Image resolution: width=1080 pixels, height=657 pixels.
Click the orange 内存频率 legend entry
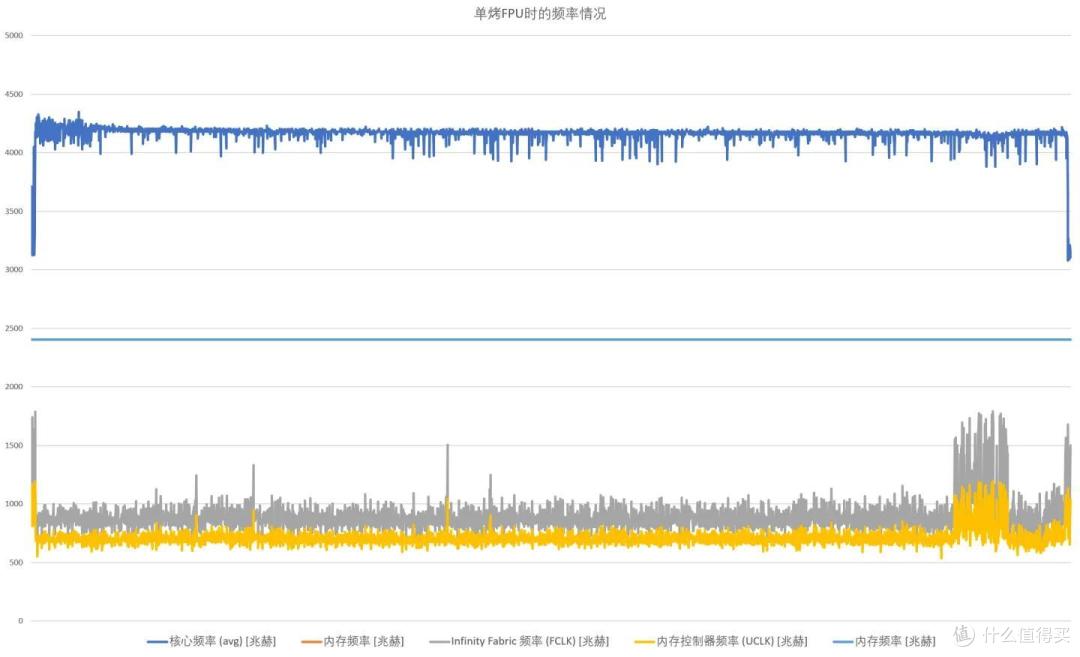353,641
